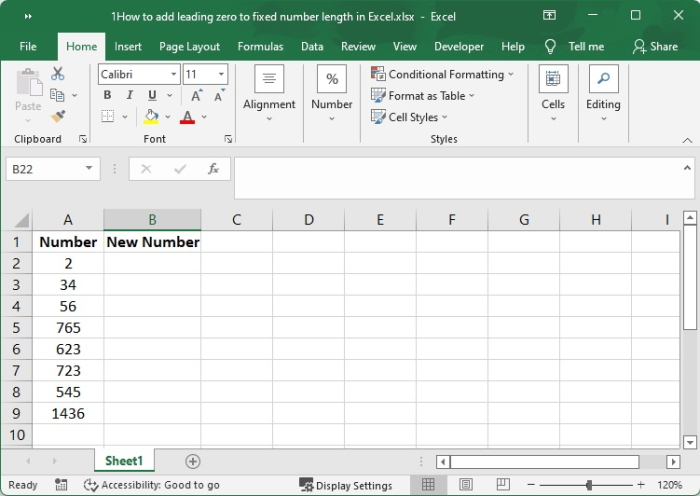Toggle Bold formatting
The image size is (700, 496).
108,96
